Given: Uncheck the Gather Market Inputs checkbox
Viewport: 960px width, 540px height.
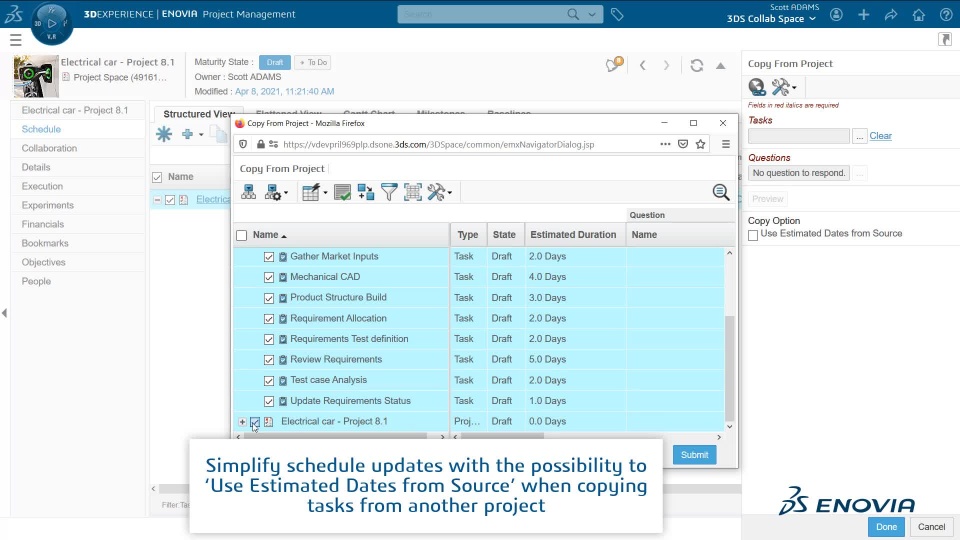Looking at the screenshot, I should 269,257.
